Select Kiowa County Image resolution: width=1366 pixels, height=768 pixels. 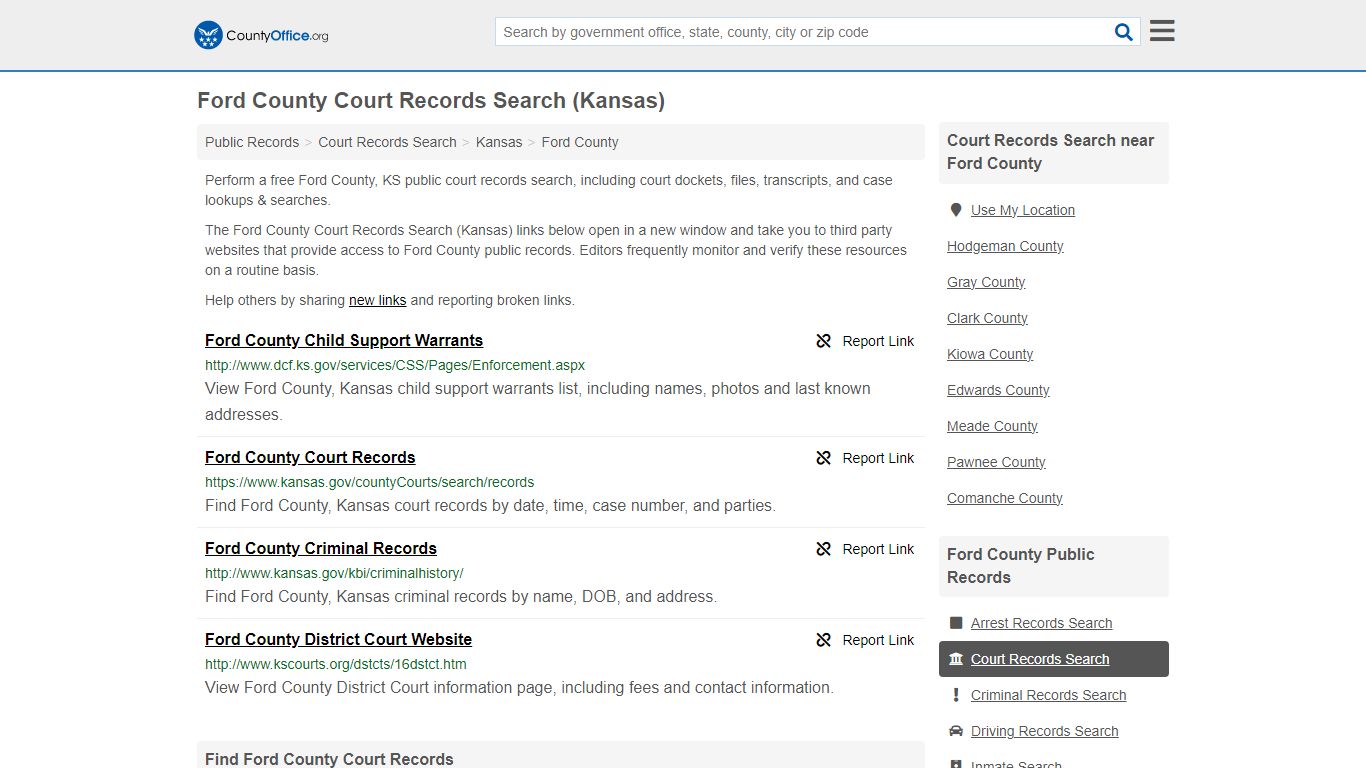tap(990, 354)
